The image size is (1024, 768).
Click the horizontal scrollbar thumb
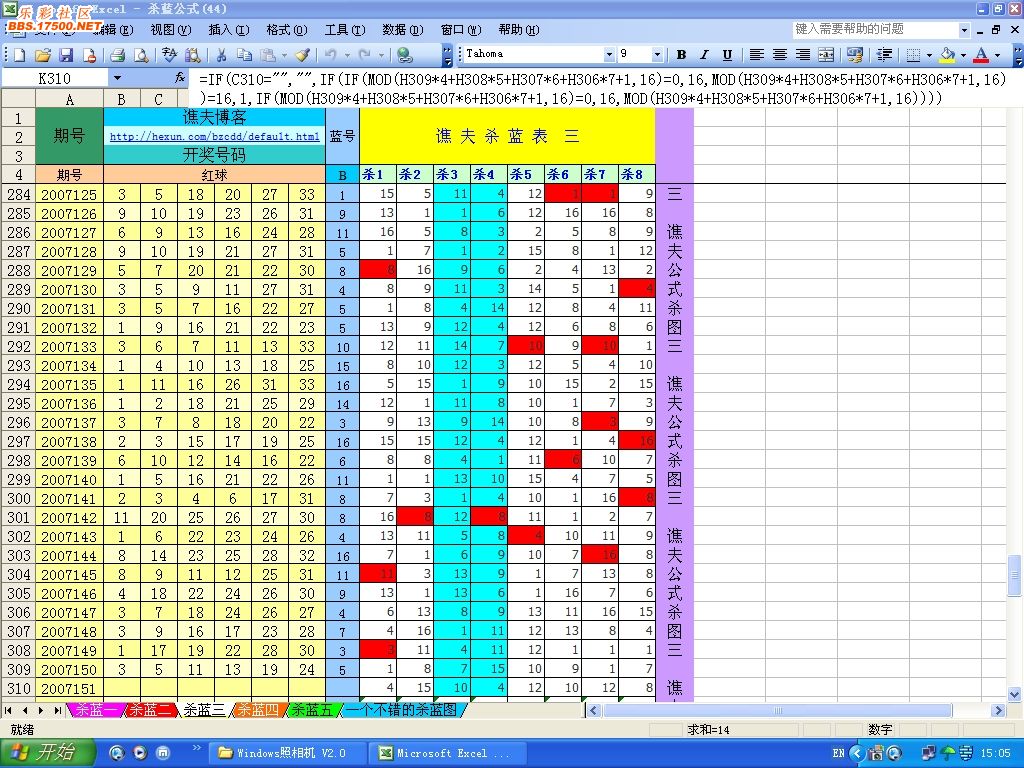(x=777, y=710)
